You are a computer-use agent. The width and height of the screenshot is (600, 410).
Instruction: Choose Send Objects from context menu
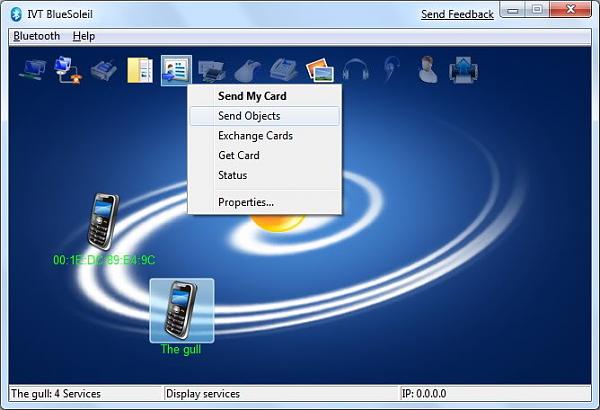click(265, 116)
